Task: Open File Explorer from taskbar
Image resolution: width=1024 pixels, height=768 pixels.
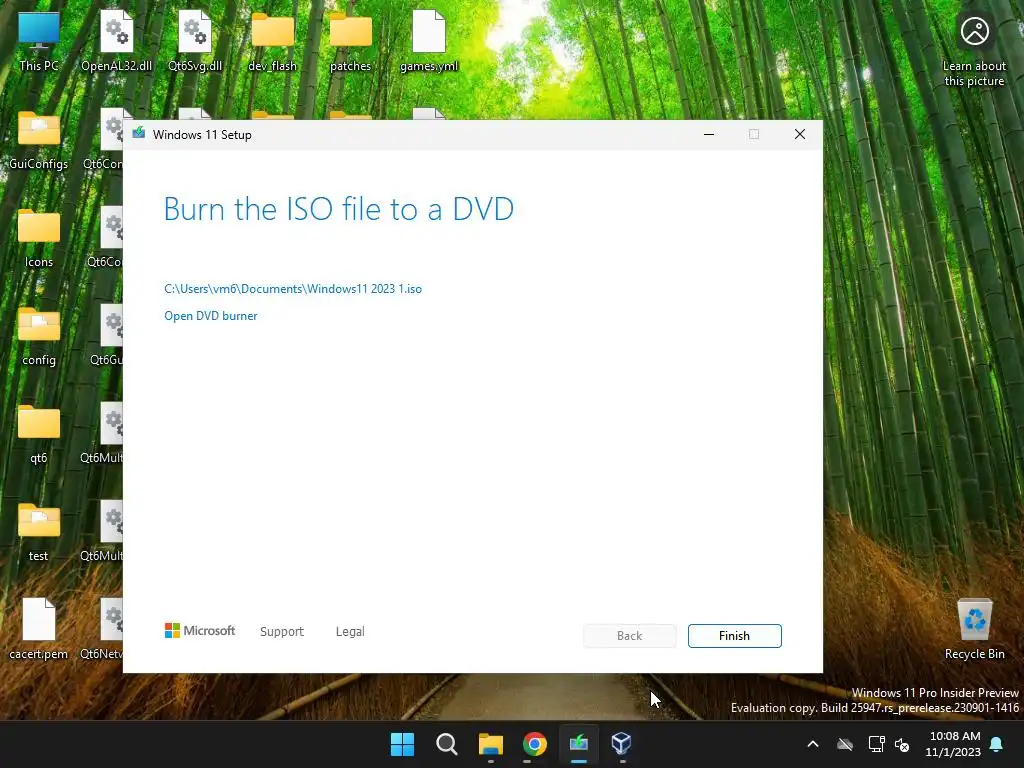Action: pos(490,744)
